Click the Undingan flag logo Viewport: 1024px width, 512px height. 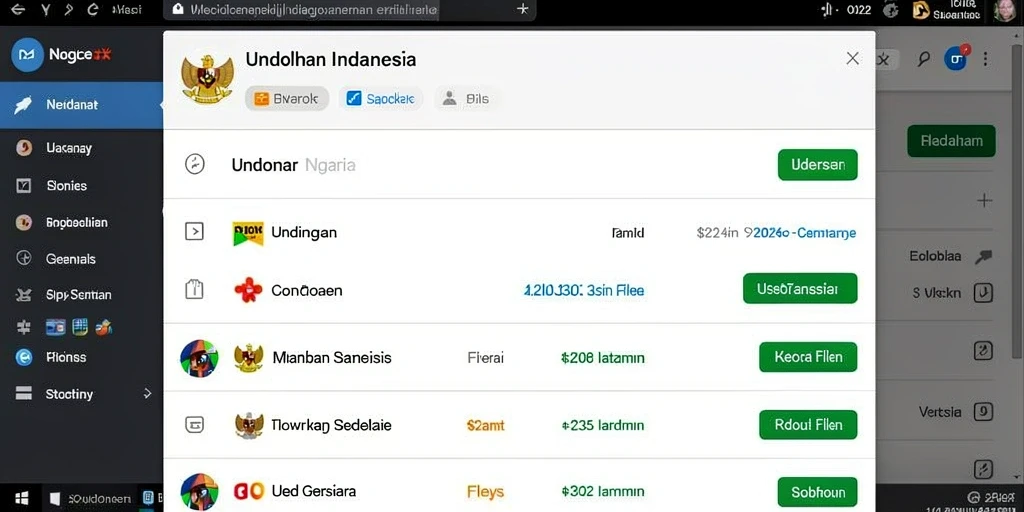(x=248, y=233)
